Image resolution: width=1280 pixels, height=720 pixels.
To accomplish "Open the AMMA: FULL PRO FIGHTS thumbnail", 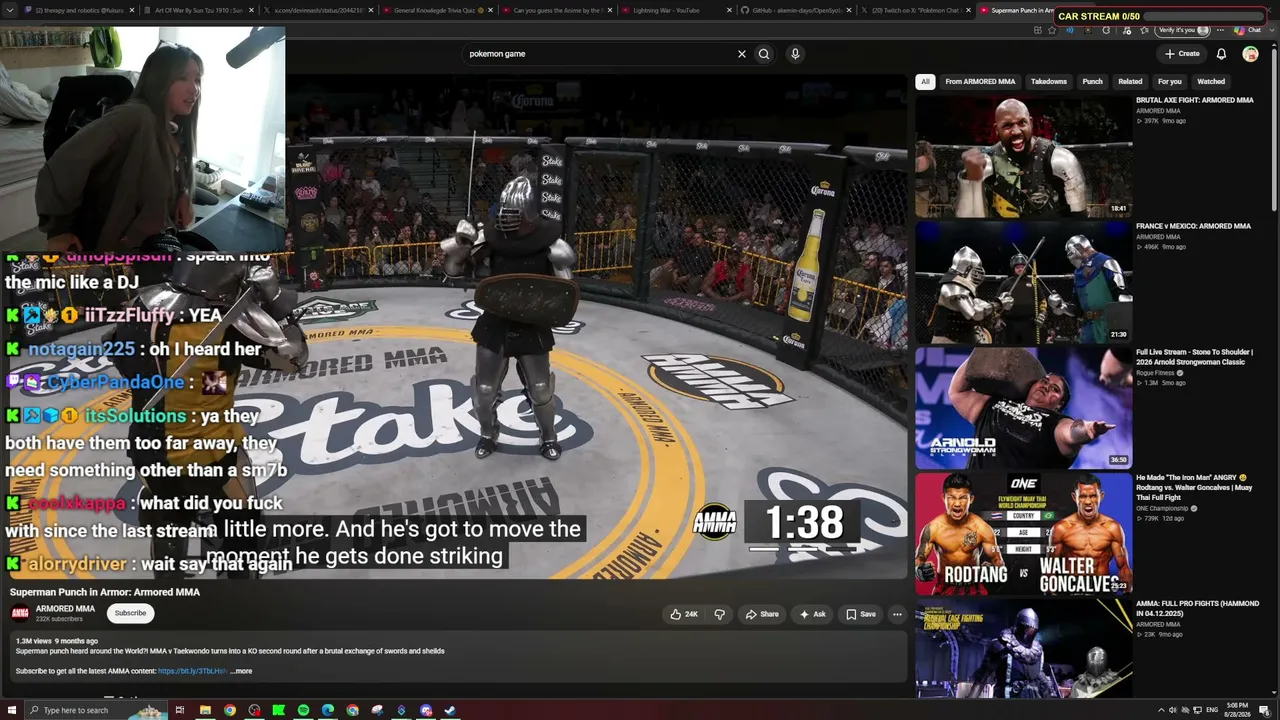I will (1024, 648).
